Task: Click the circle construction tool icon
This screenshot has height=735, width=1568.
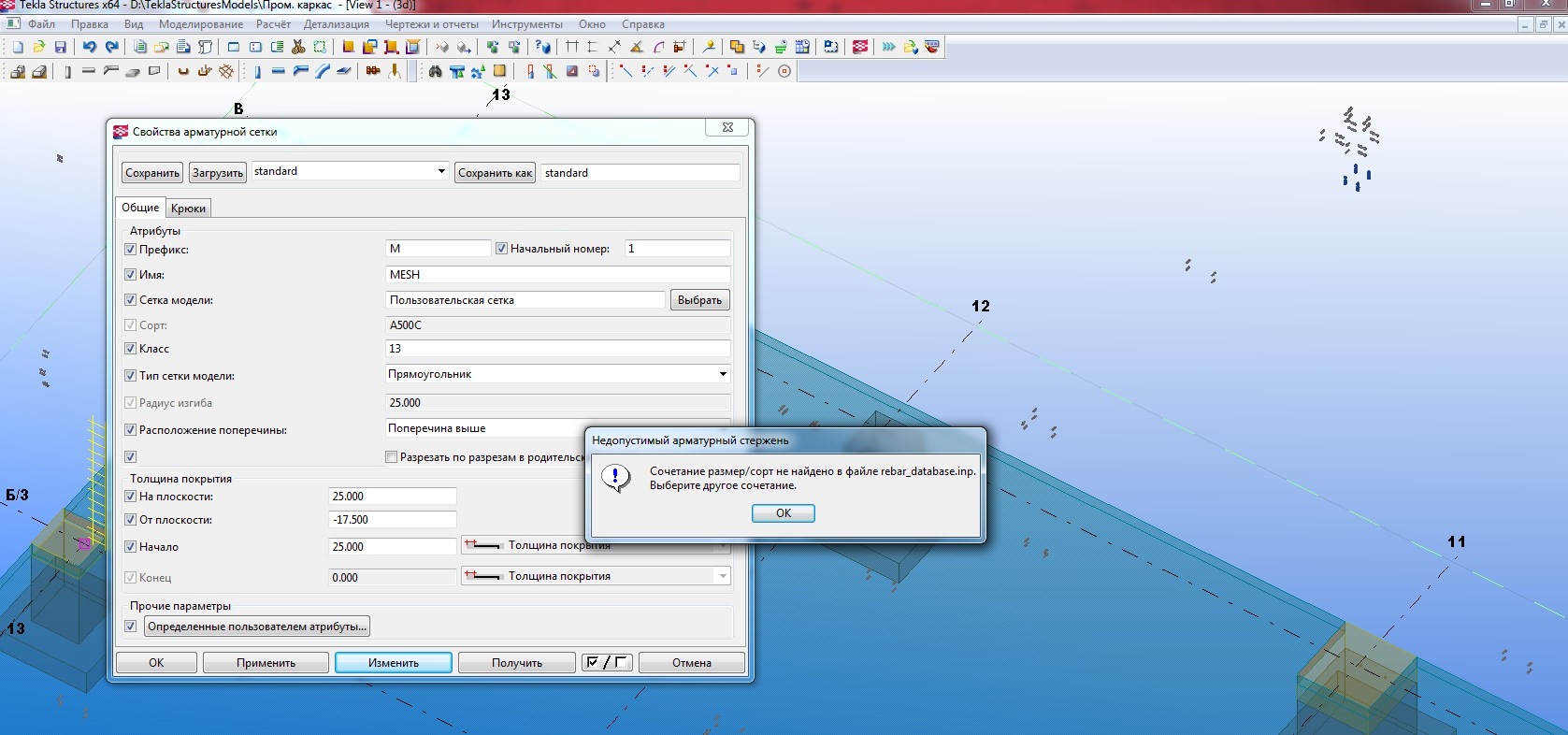Action: (x=784, y=71)
